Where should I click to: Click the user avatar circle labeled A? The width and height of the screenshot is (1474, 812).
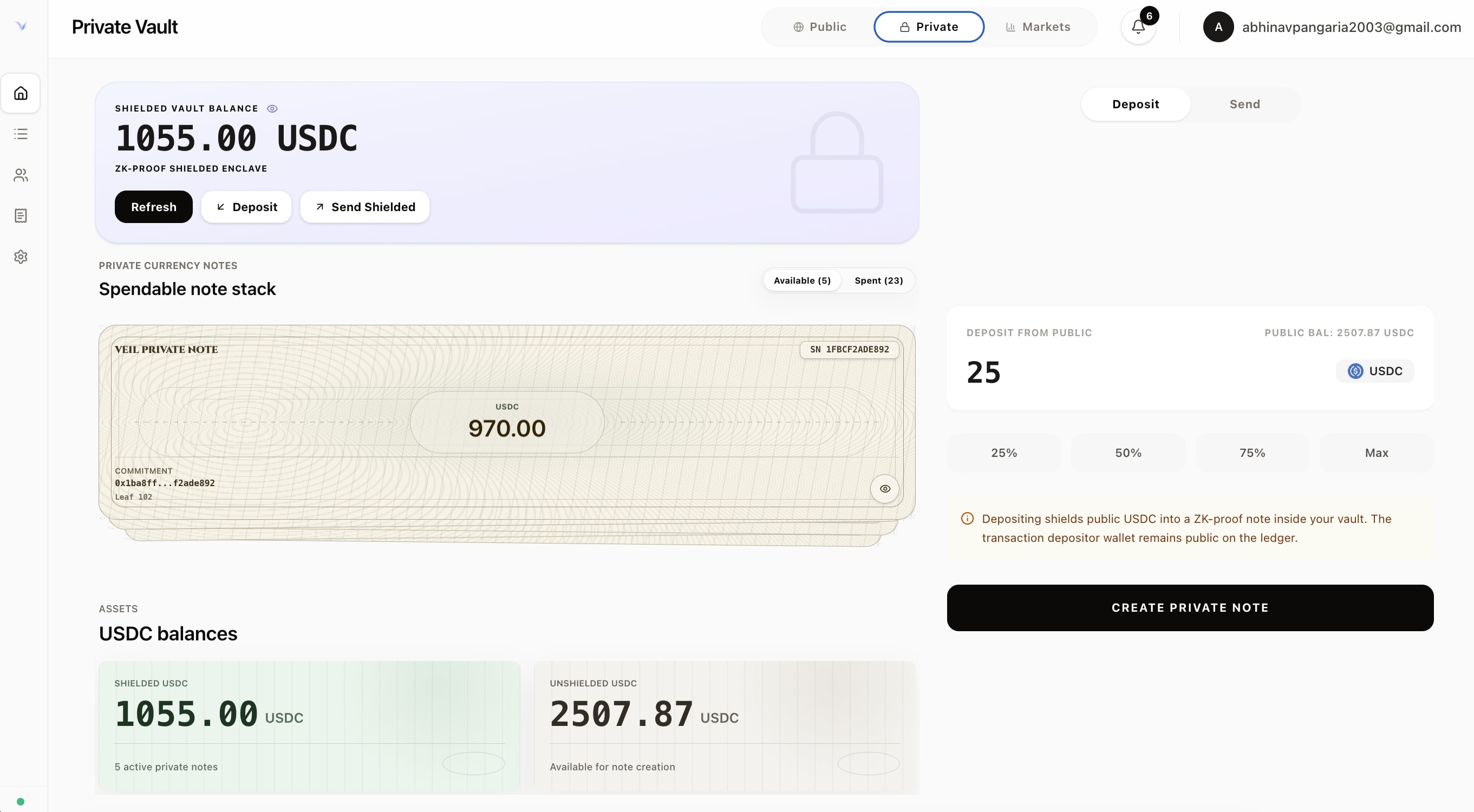(1218, 27)
